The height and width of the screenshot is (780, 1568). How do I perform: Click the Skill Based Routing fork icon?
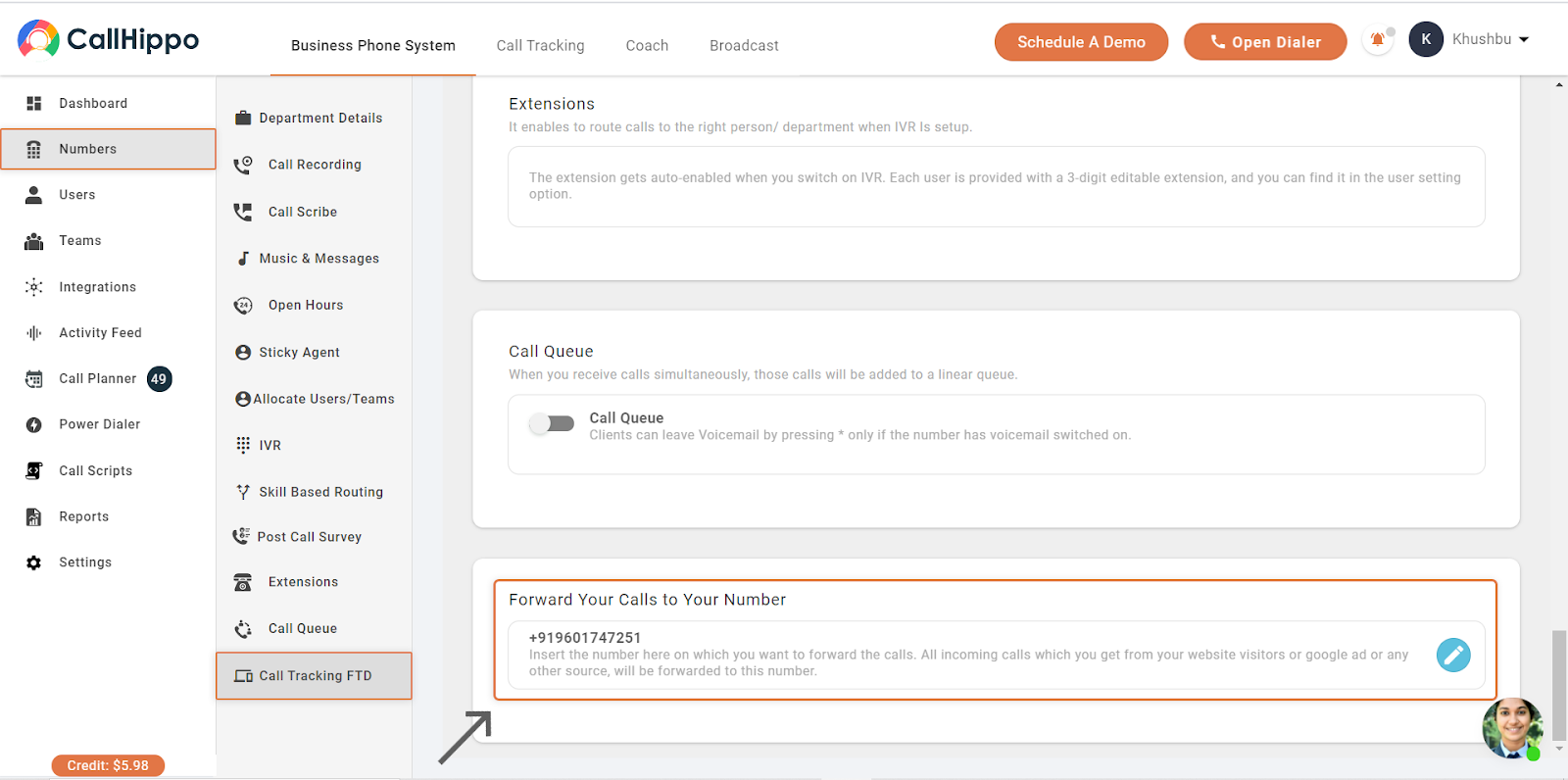(x=243, y=492)
